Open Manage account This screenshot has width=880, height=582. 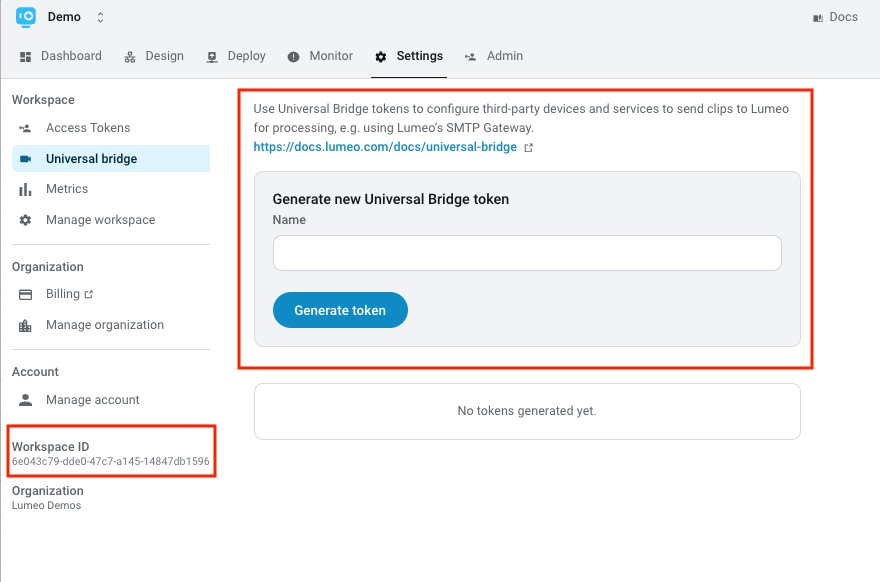tap(111, 400)
